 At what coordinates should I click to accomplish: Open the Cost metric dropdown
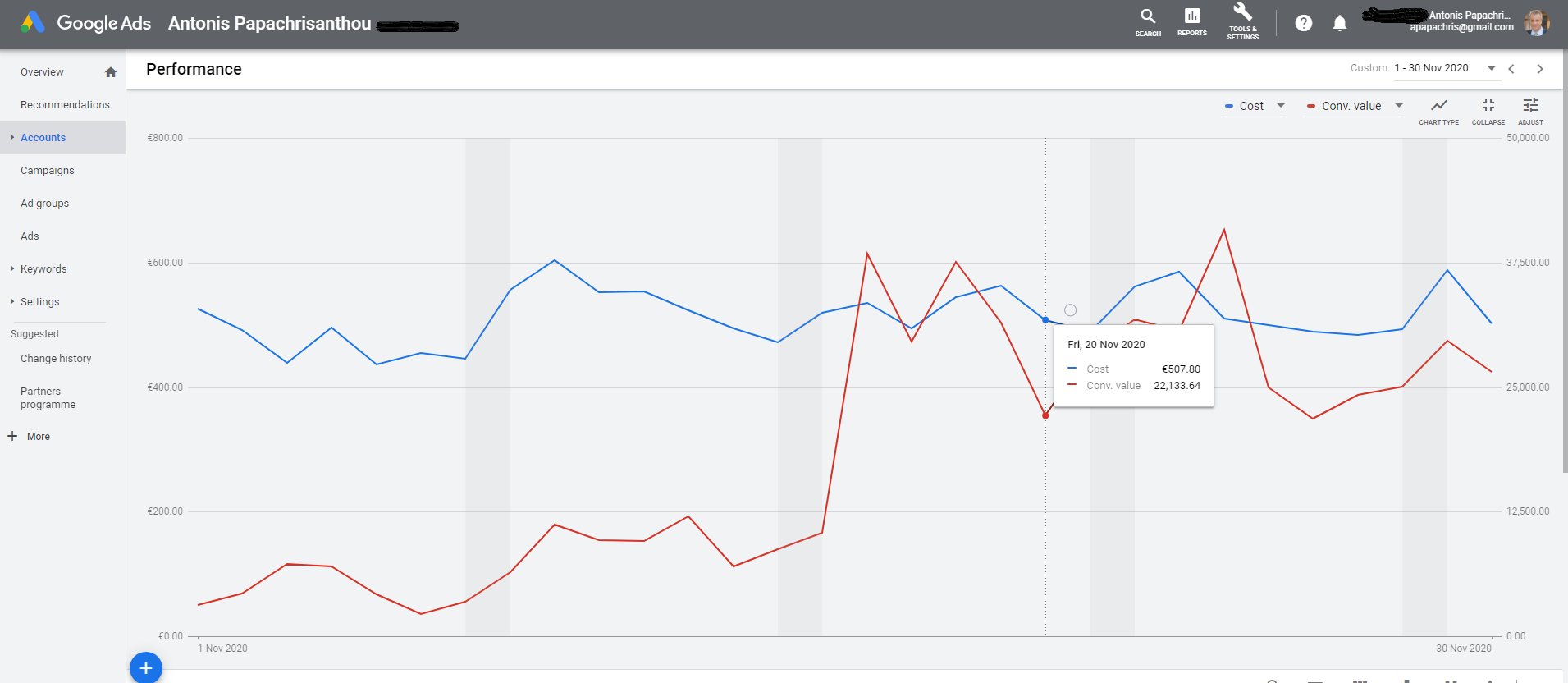(1254, 106)
